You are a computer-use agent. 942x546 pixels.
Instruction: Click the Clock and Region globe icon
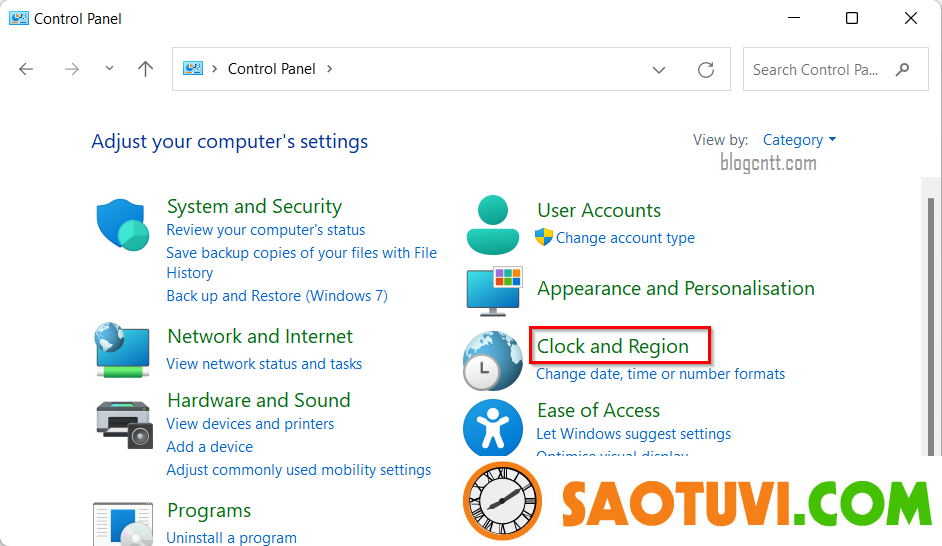pos(493,360)
